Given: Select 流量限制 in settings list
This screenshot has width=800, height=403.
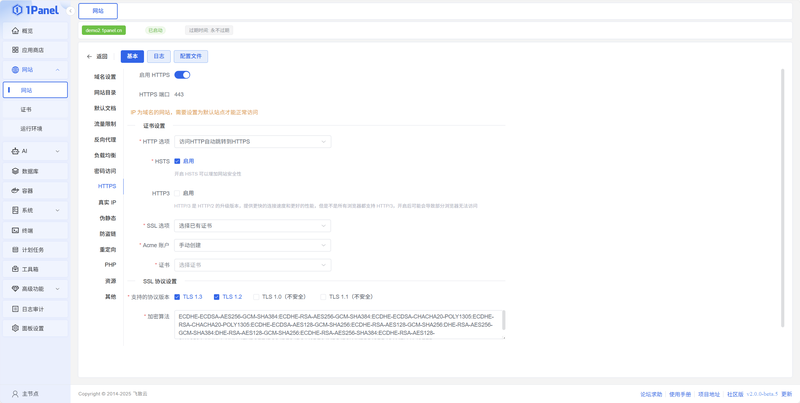Looking at the screenshot, I should [x=105, y=124].
